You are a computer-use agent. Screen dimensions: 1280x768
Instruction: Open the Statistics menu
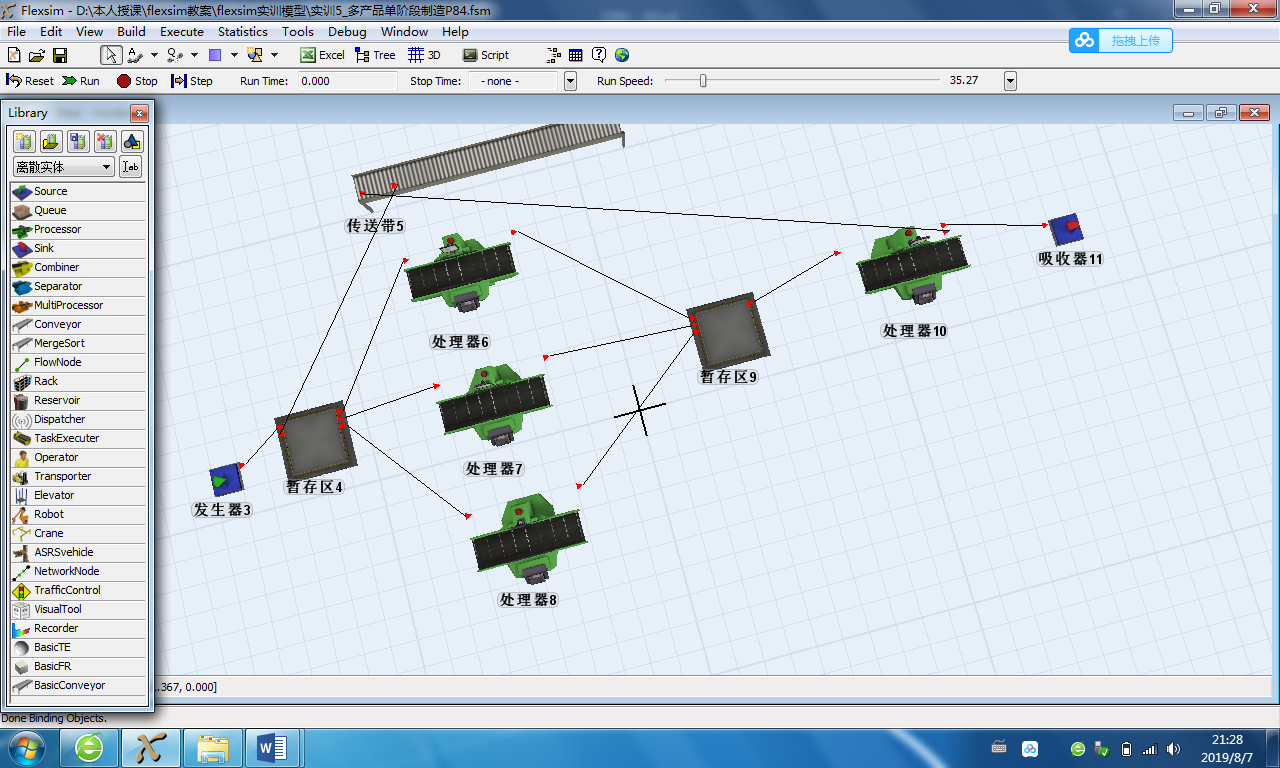click(243, 31)
